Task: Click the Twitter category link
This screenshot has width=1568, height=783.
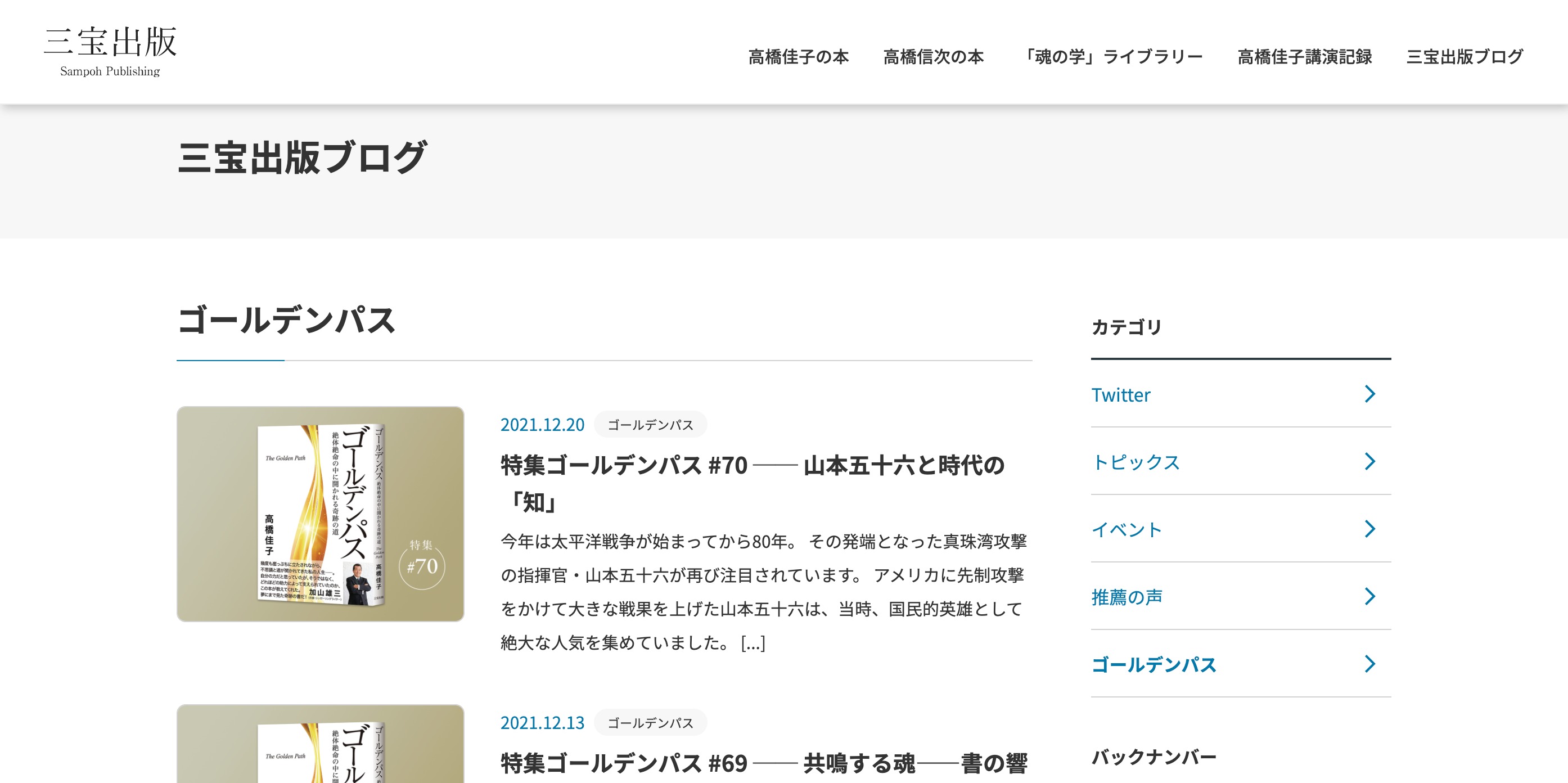Action: click(1121, 394)
